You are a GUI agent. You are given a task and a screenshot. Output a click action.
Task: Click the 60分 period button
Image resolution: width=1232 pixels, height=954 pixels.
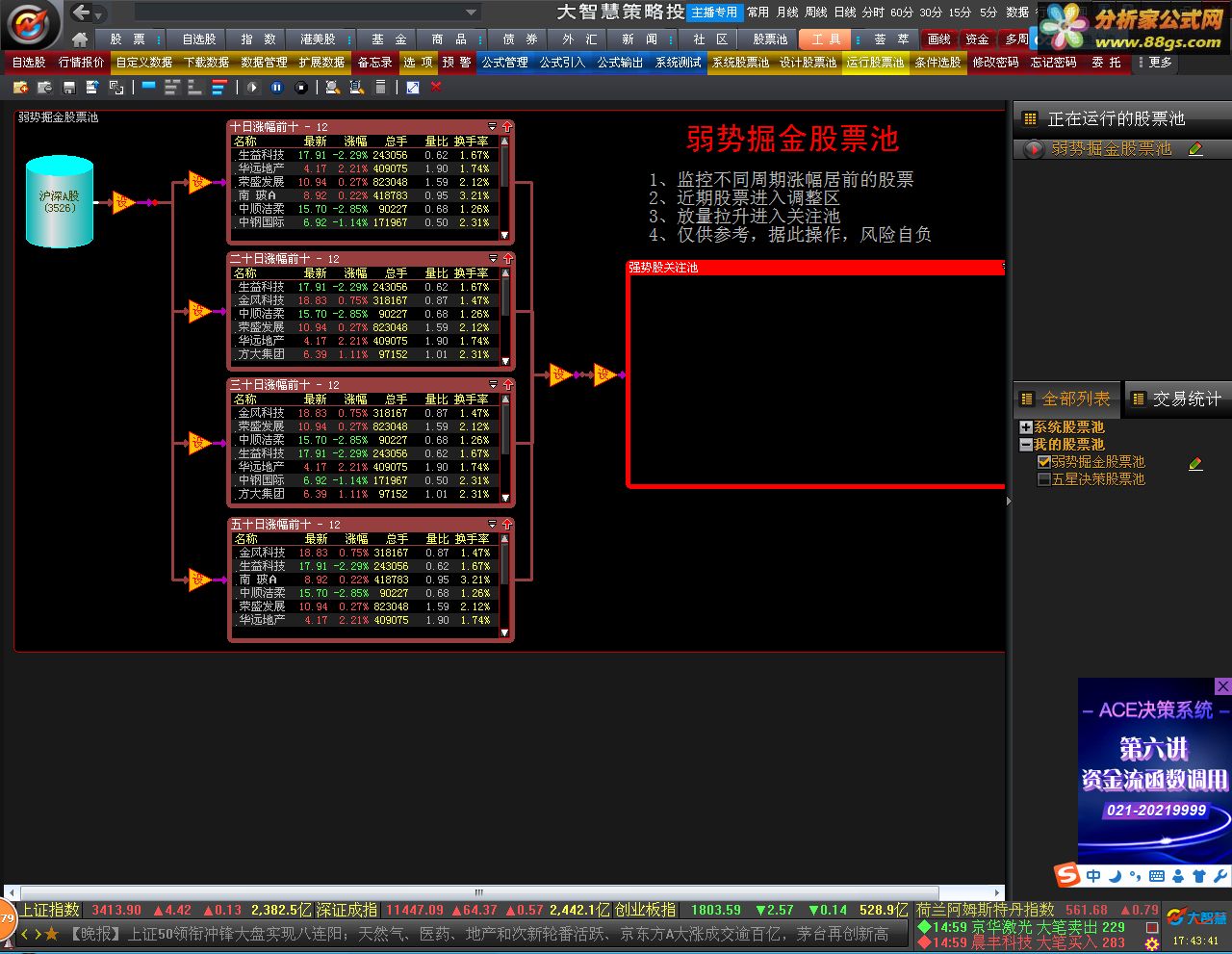(x=902, y=13)
